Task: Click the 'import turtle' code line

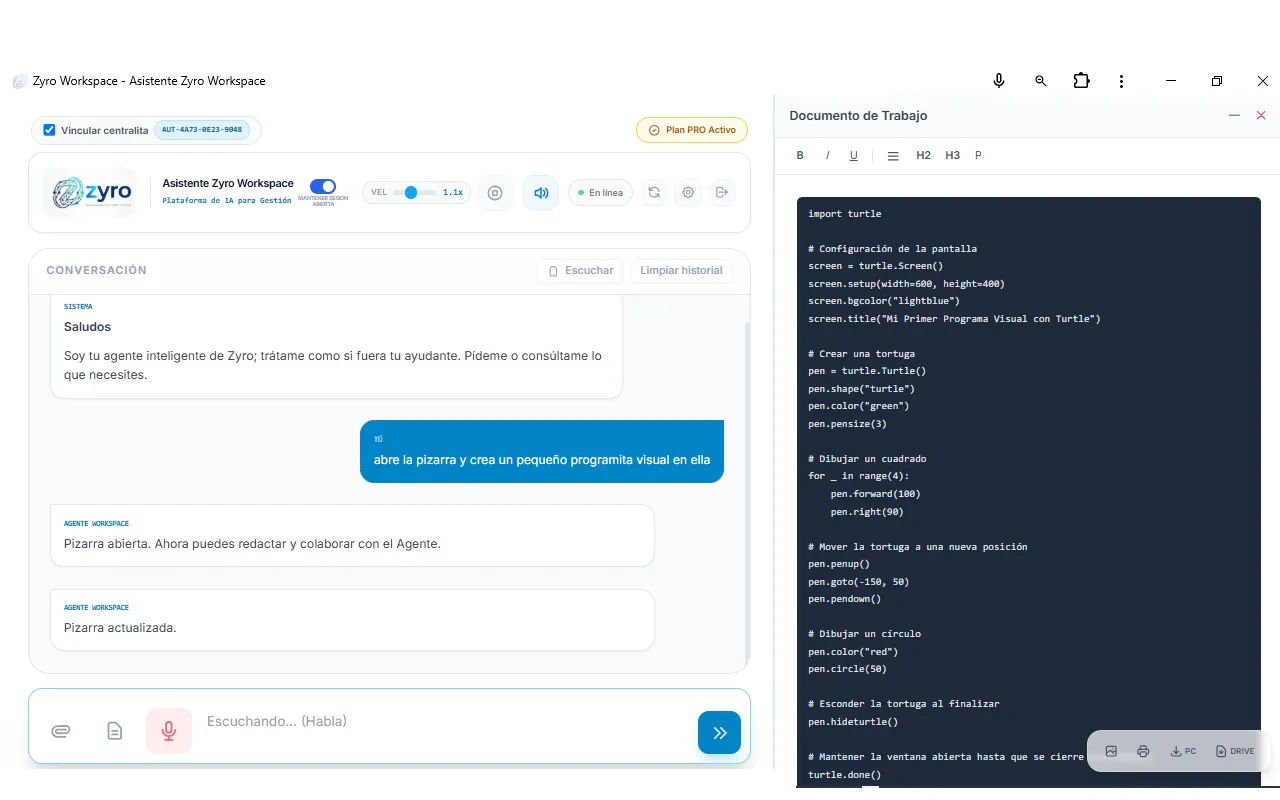Action: (x=845, y=214)
